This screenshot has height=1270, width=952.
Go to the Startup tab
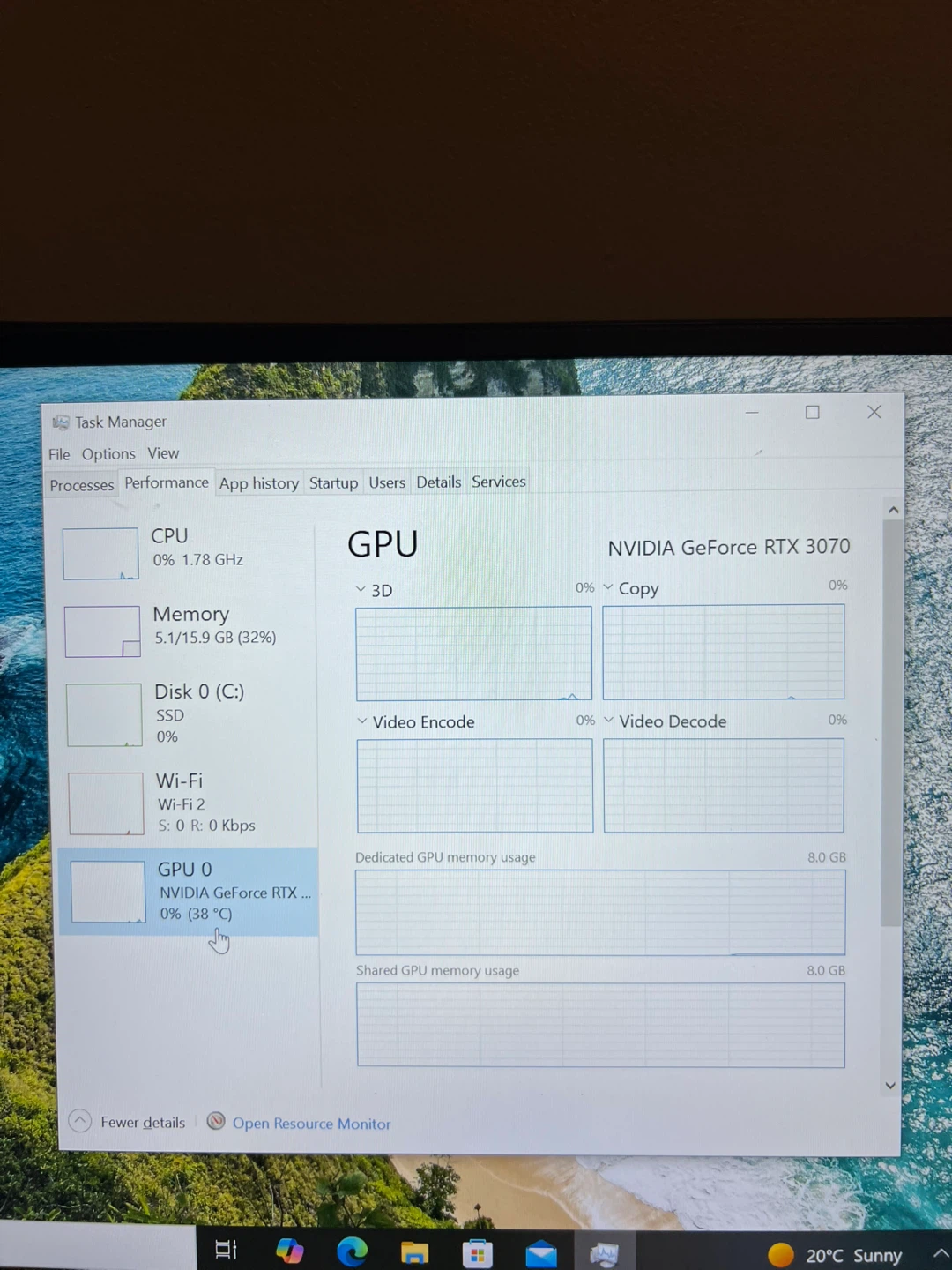pos(333,482)
